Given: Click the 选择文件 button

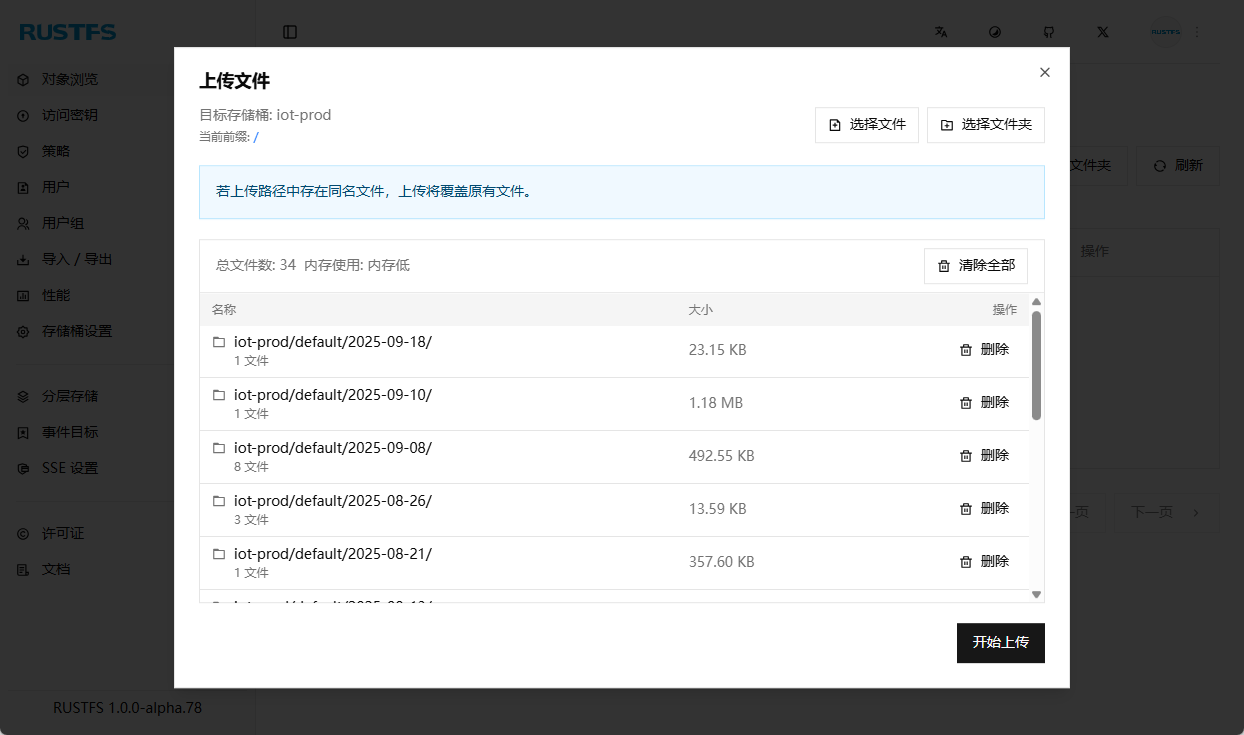Looking at the screenshot, I should click(867, 125).
